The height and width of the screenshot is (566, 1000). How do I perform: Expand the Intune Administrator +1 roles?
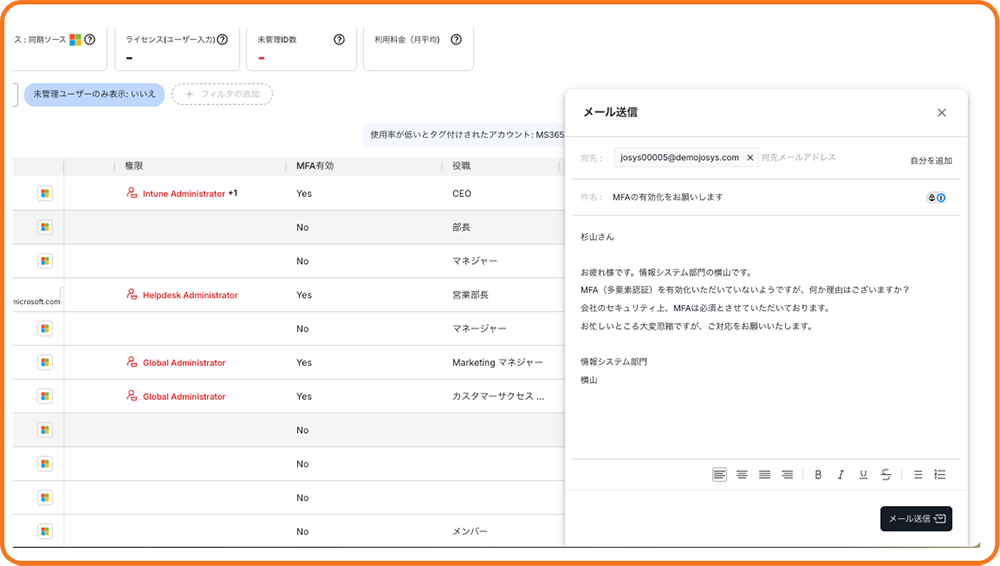232,193
